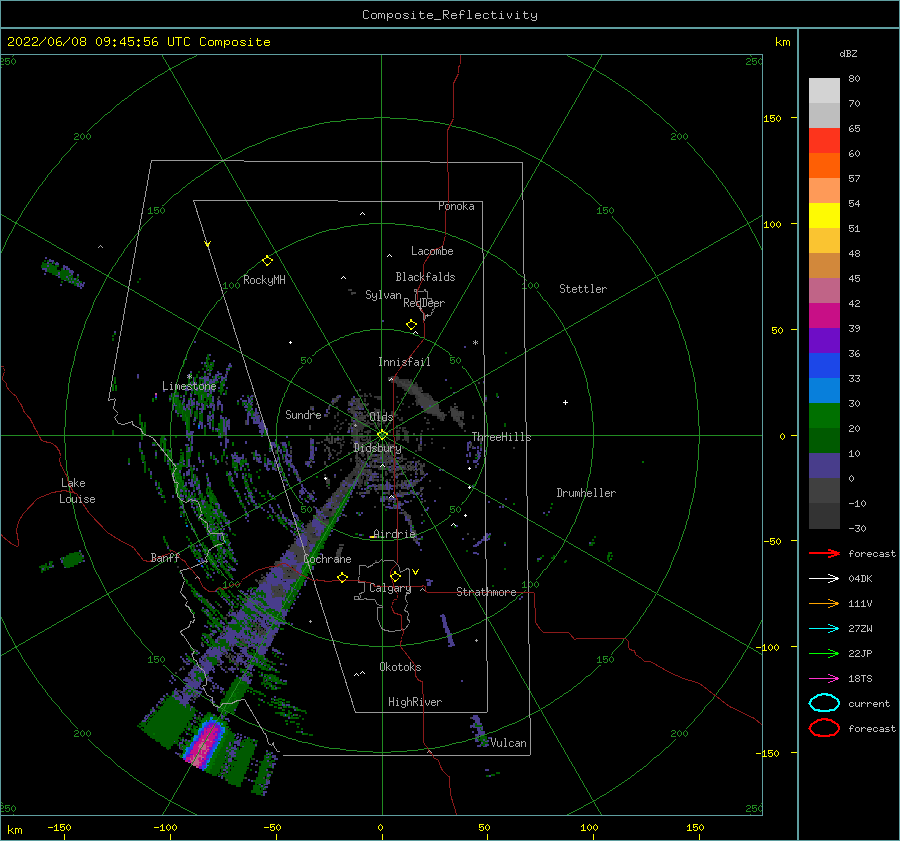Click the 80 dBZ light gray swatch
This screenshot has height=841, width=900.
coord(824,91)
